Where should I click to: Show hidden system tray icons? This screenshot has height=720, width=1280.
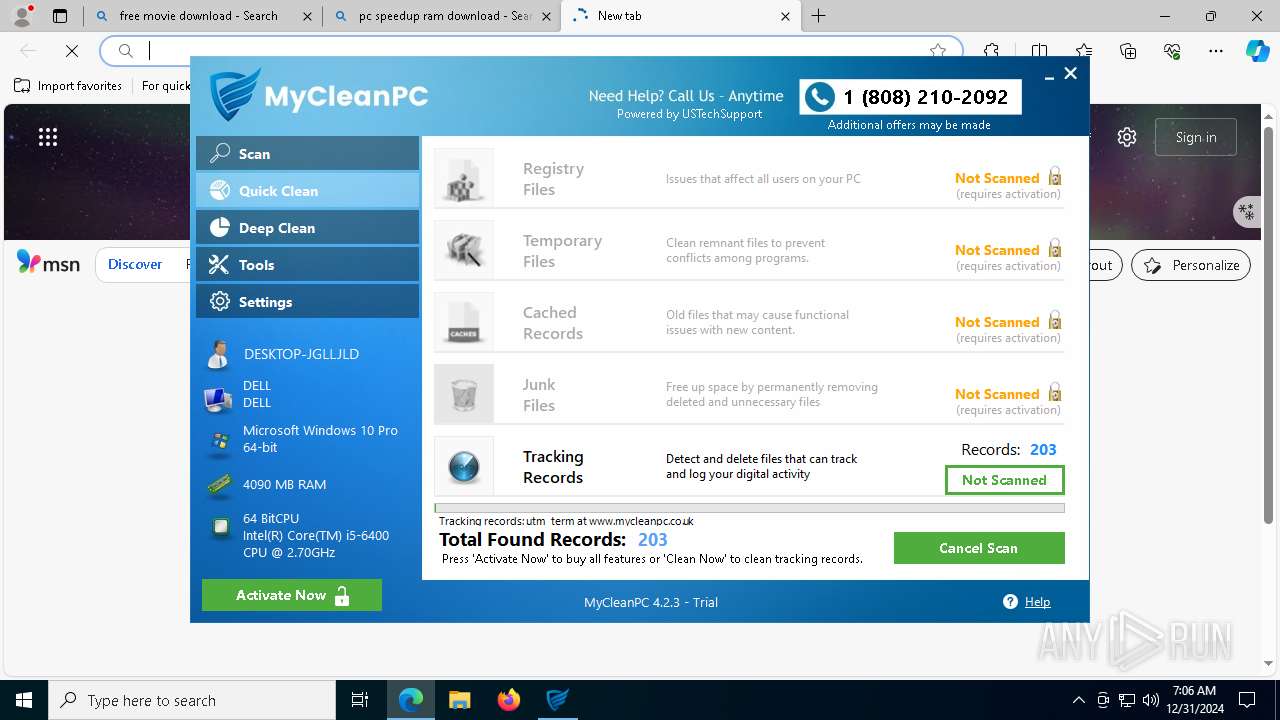(x=1078, y=700)
